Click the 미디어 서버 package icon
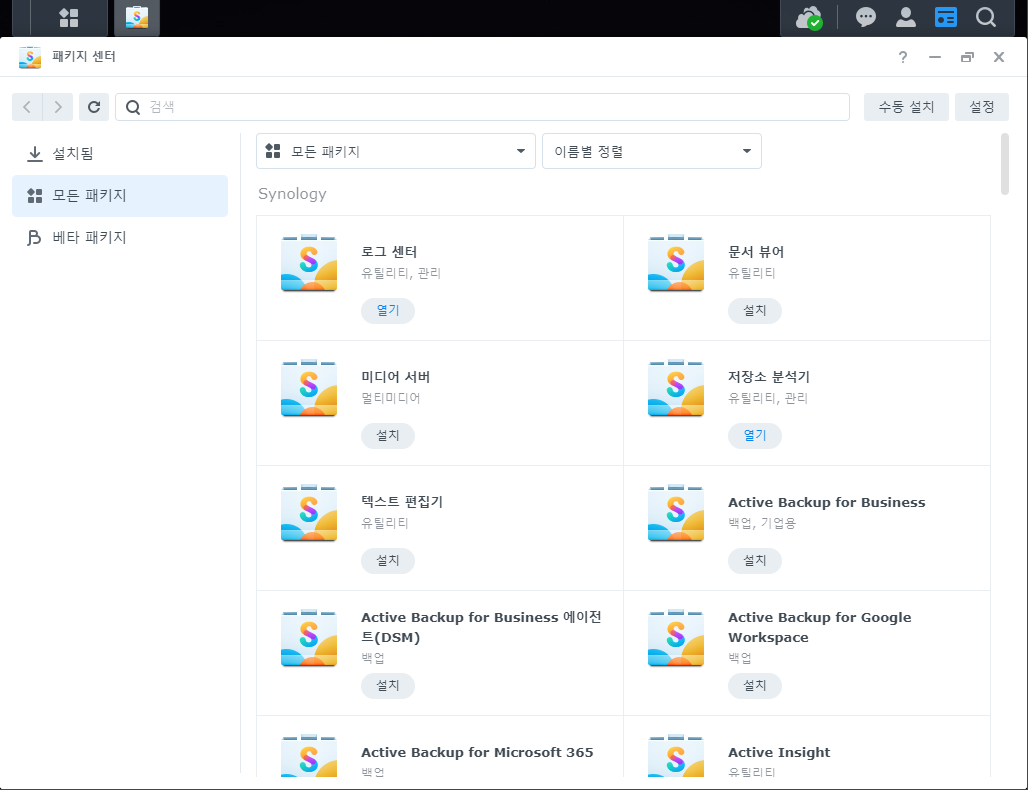This screenshot has width=1028, height=790. click(x=309, y=388)
